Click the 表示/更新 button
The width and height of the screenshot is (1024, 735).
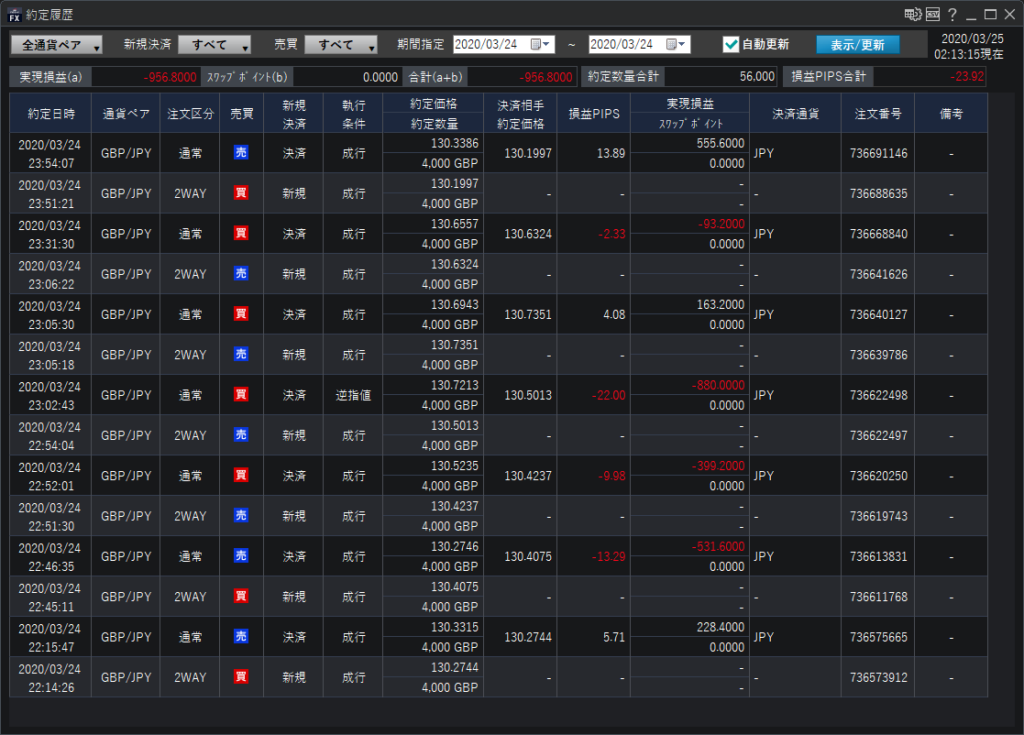point(857,44)
